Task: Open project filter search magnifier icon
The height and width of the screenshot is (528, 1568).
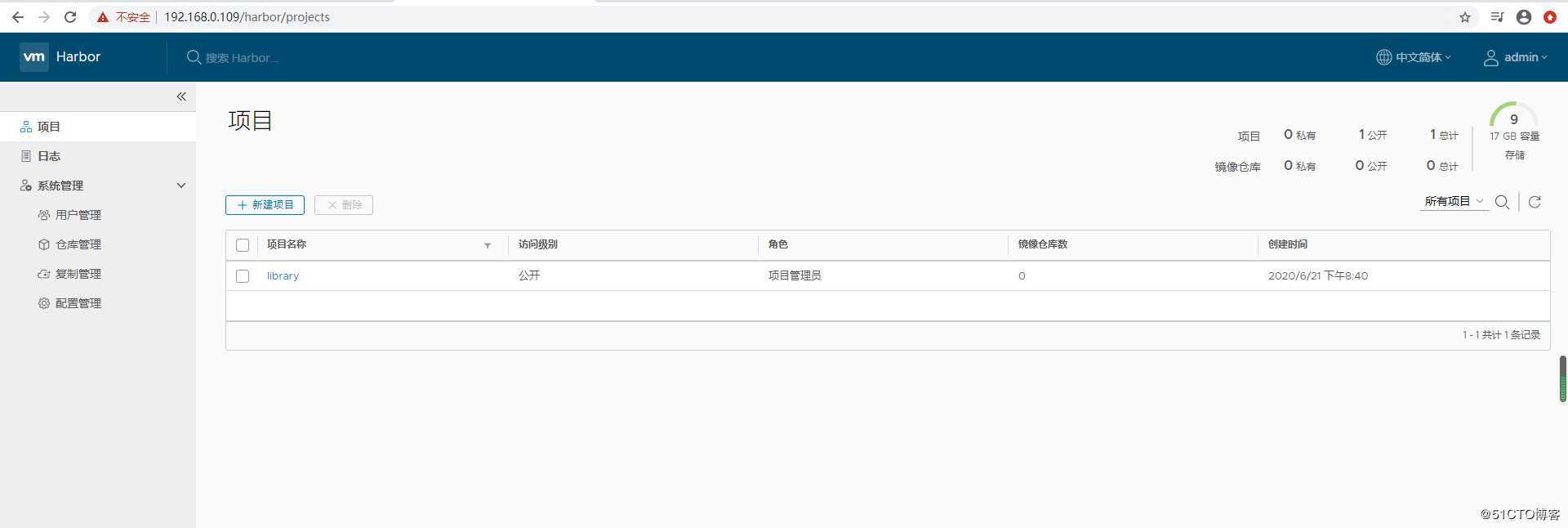Action: 1502,202
